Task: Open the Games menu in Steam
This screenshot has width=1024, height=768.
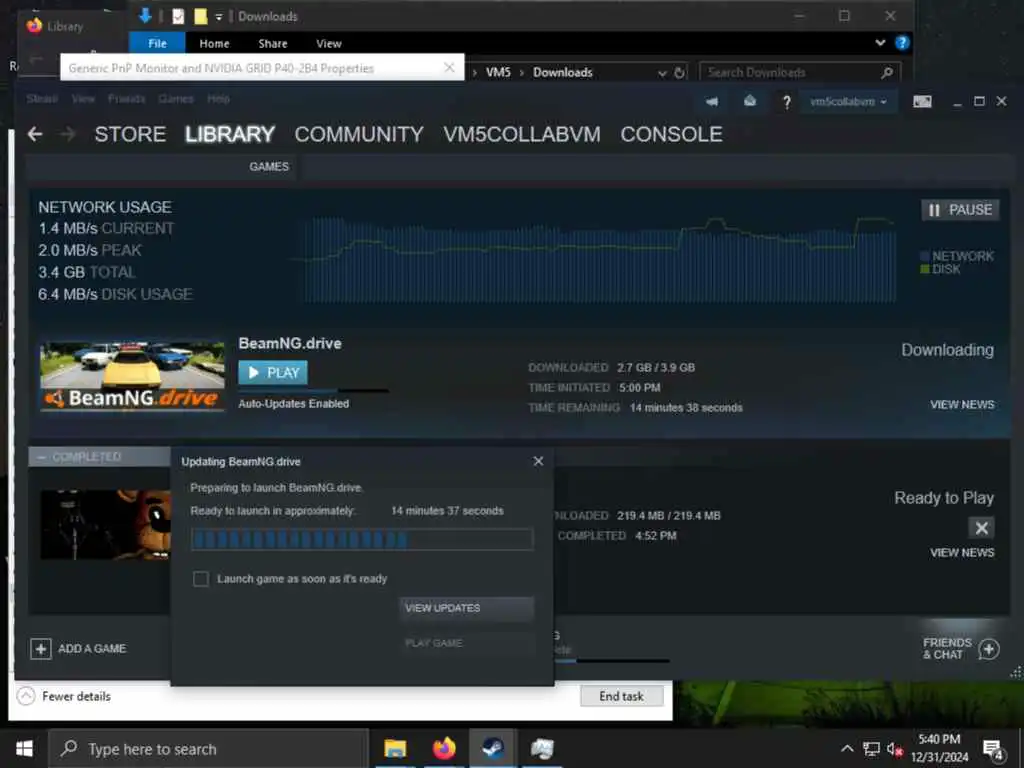Action: pyautogui.click(x=176, y=99)
